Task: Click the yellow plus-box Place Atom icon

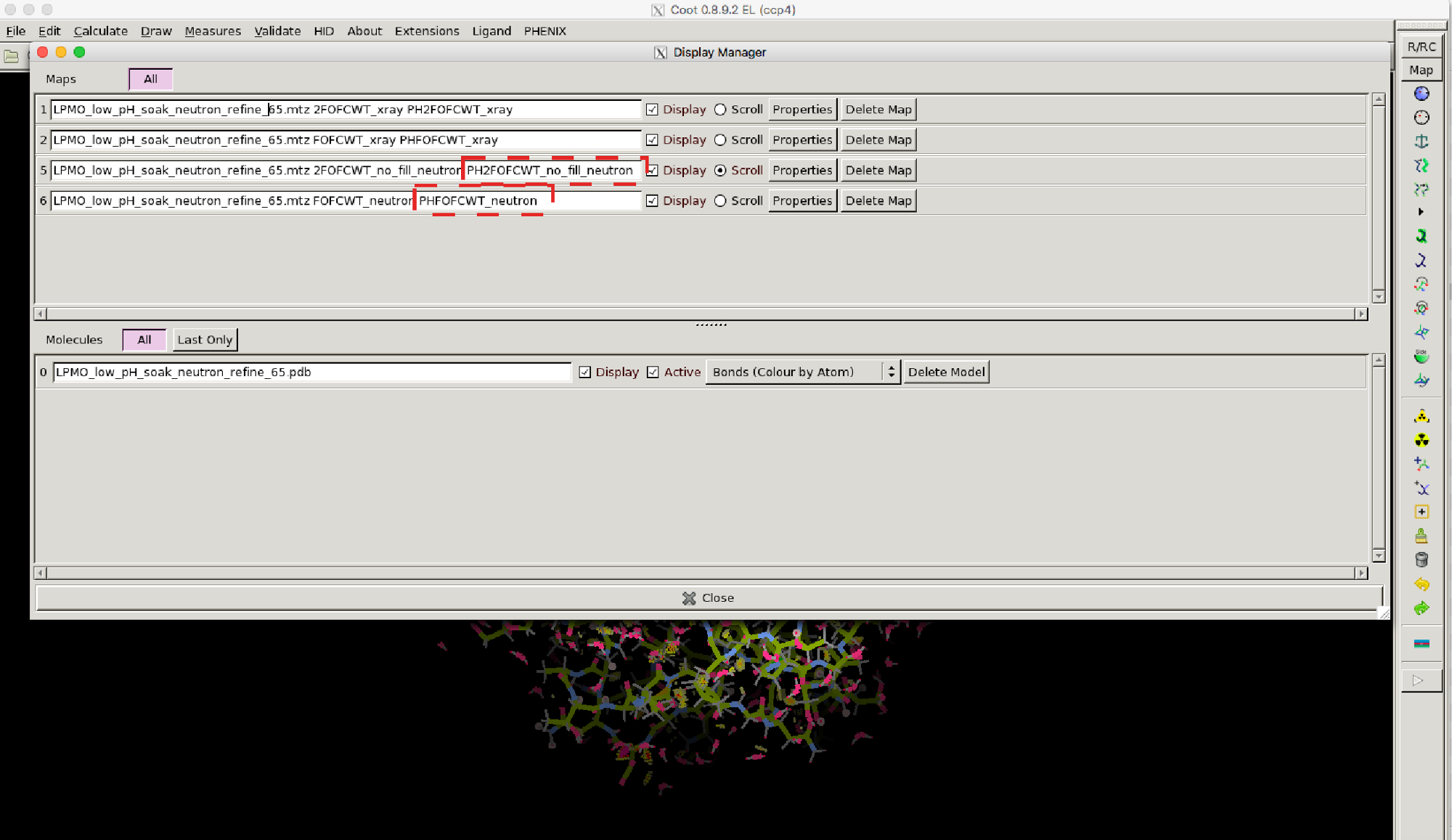Action: (1422, 512)
